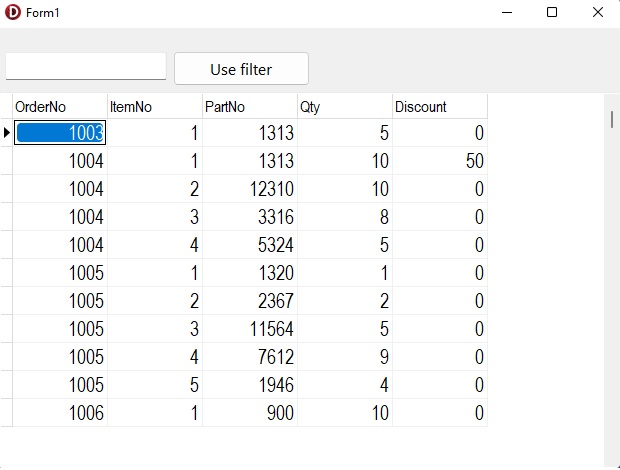The height and width of the screenshot is (470, 620).
Task: Click the Discount cell showing 50
Action: tap(440, 161)
